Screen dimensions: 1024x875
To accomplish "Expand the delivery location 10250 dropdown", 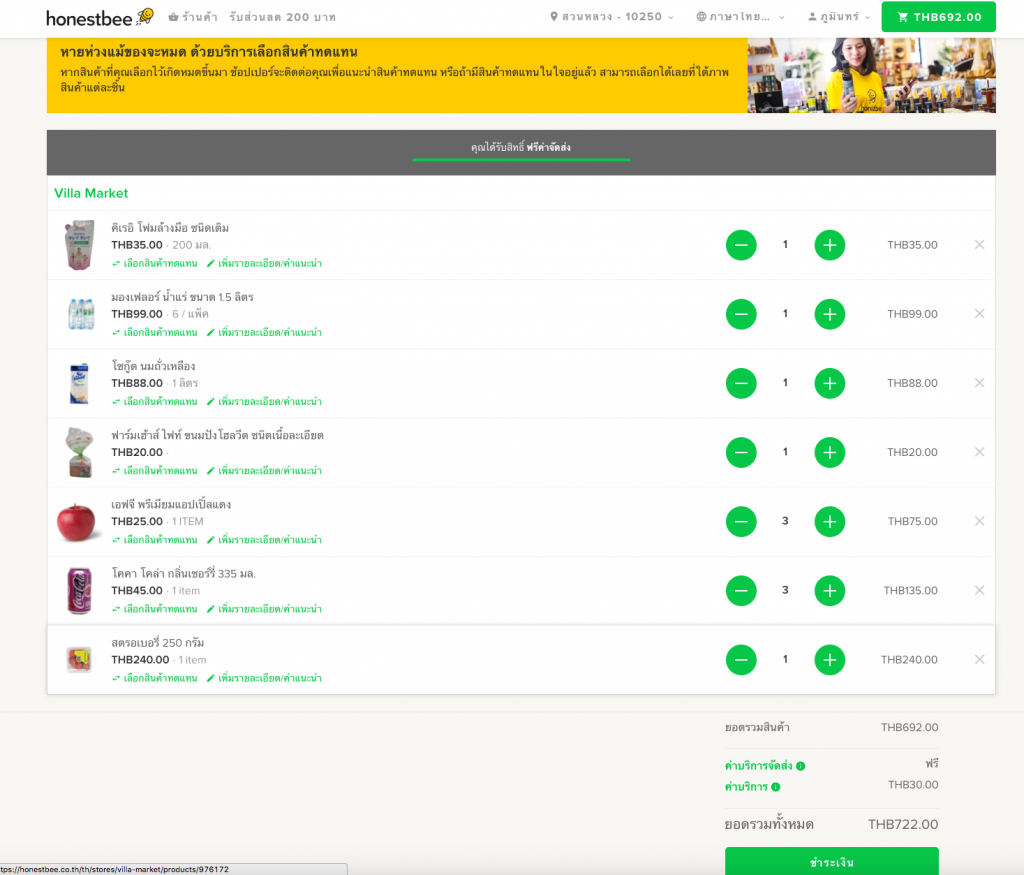I will [612, 17].
